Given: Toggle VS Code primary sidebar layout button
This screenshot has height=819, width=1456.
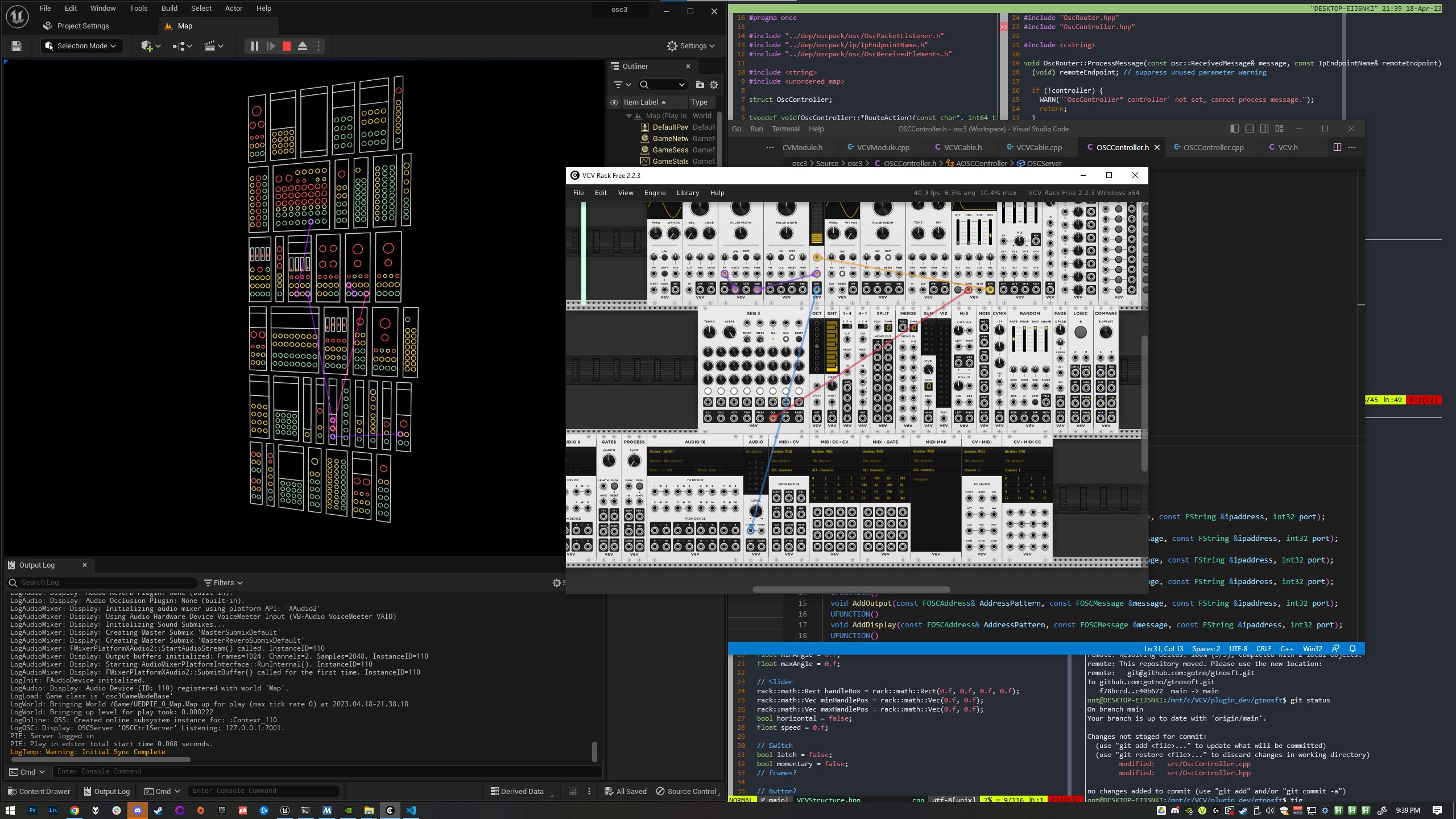Looking at the screenshot, I should [x=1234, y=129].
